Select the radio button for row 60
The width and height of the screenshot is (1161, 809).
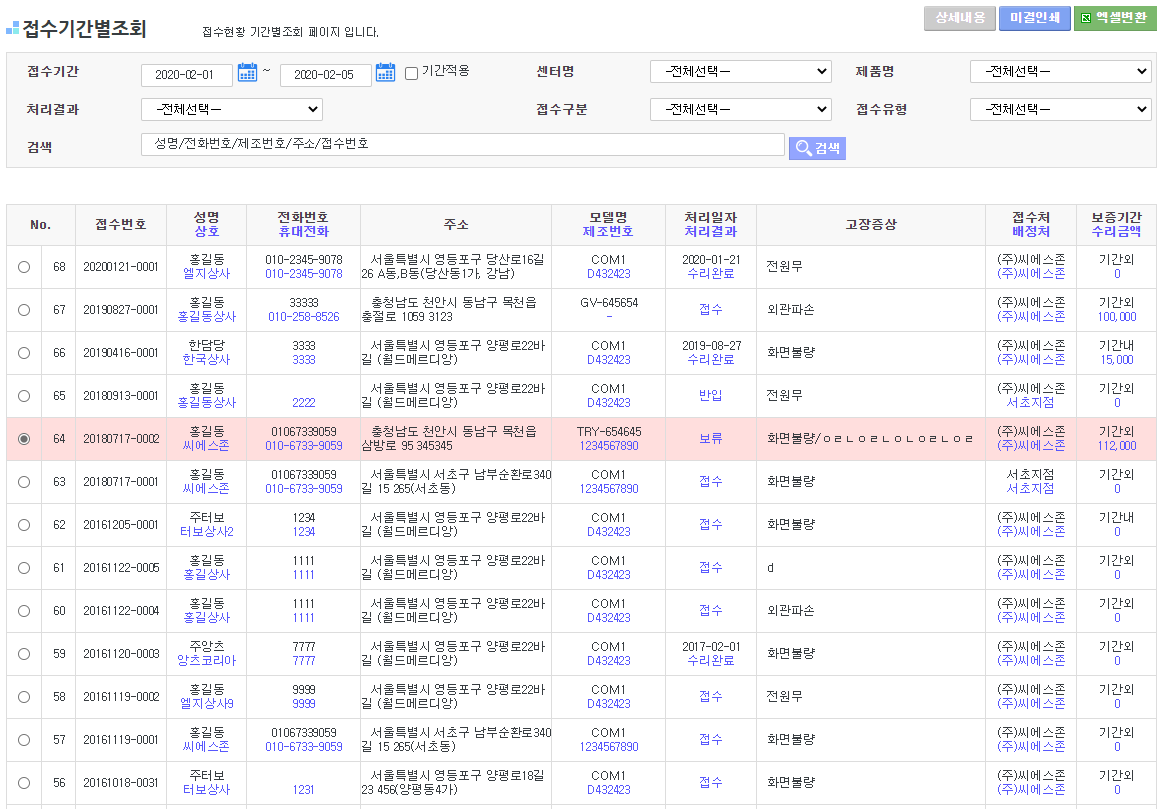(24, 611)
